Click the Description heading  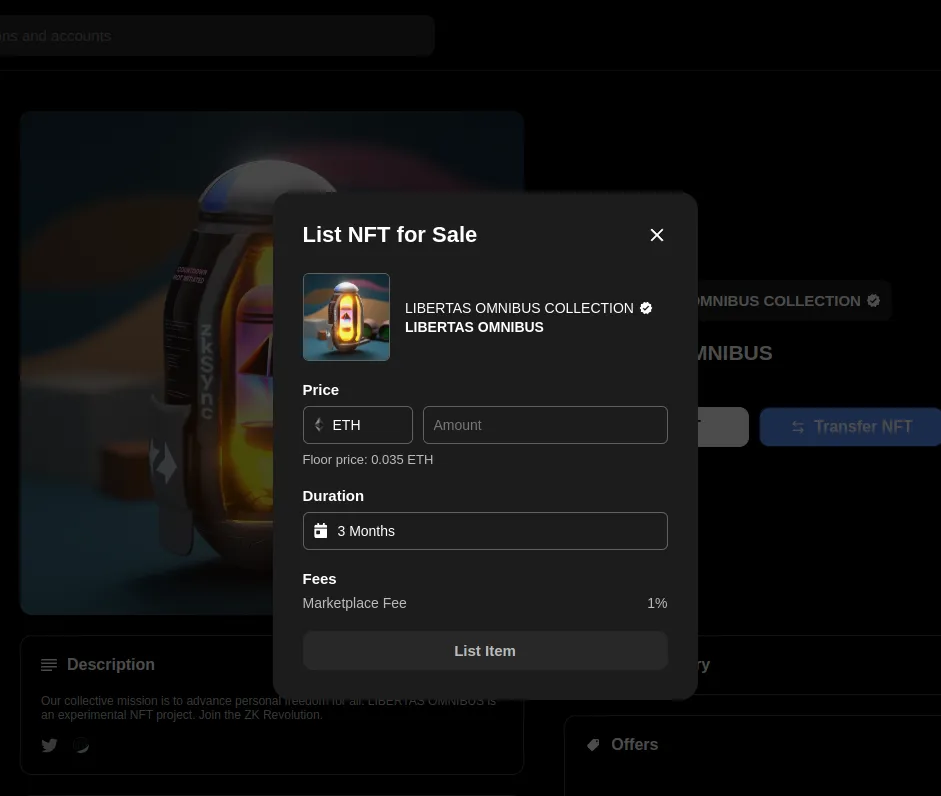(111, 665)
